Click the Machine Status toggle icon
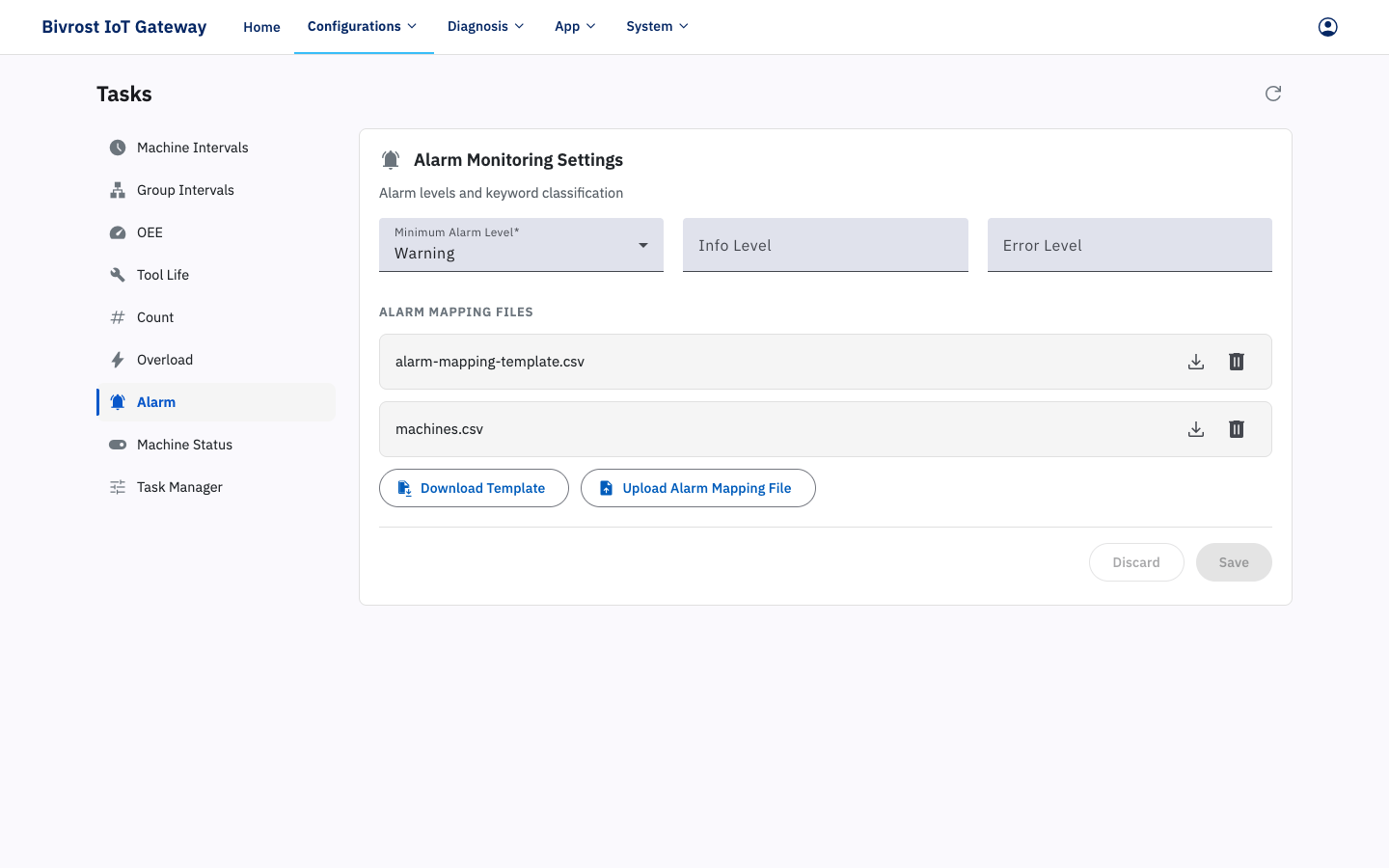This screenshot has height=868, width=1389. click(x=118, y=445)
